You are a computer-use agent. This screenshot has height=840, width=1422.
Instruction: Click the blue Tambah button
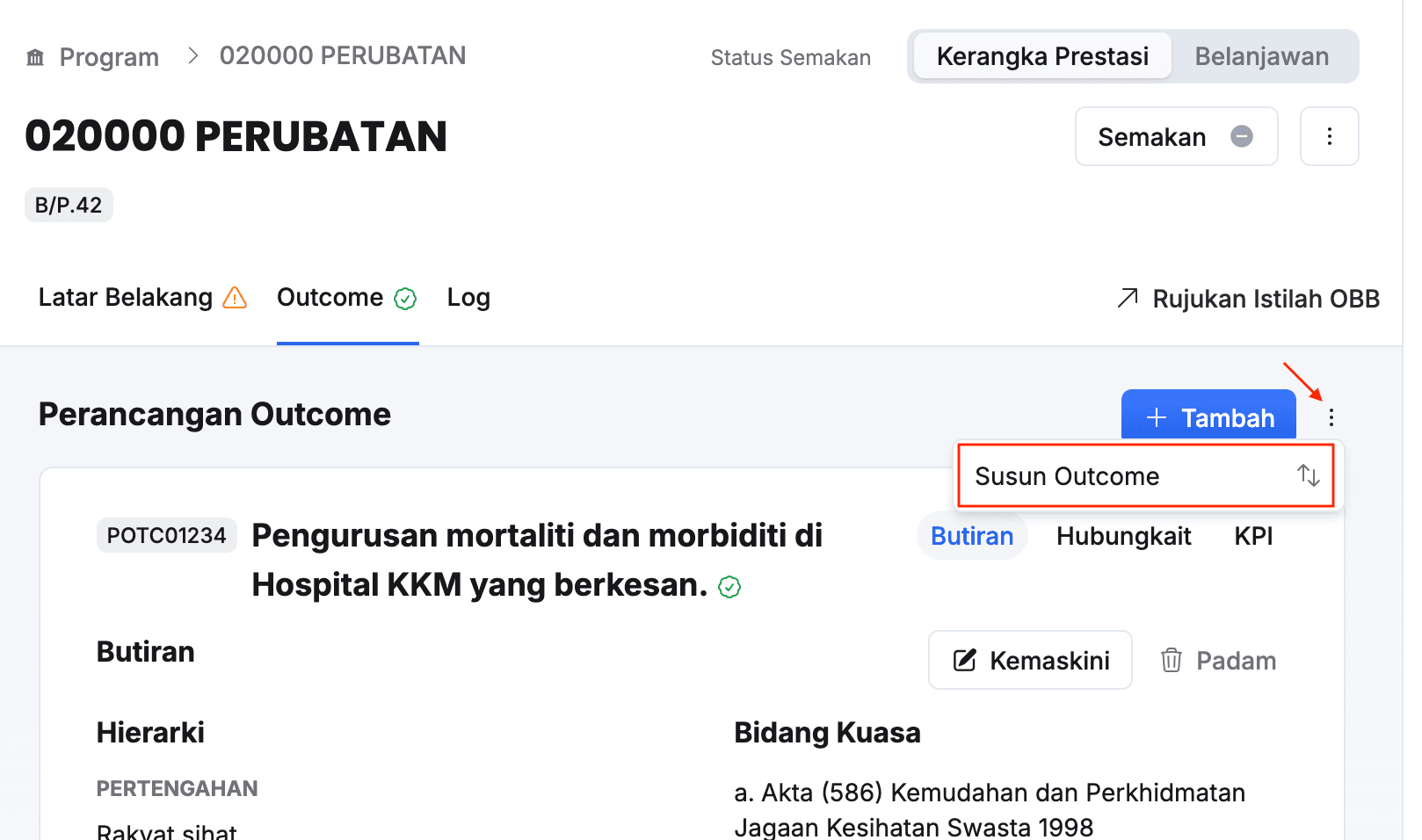click(x=1208, y=416)
